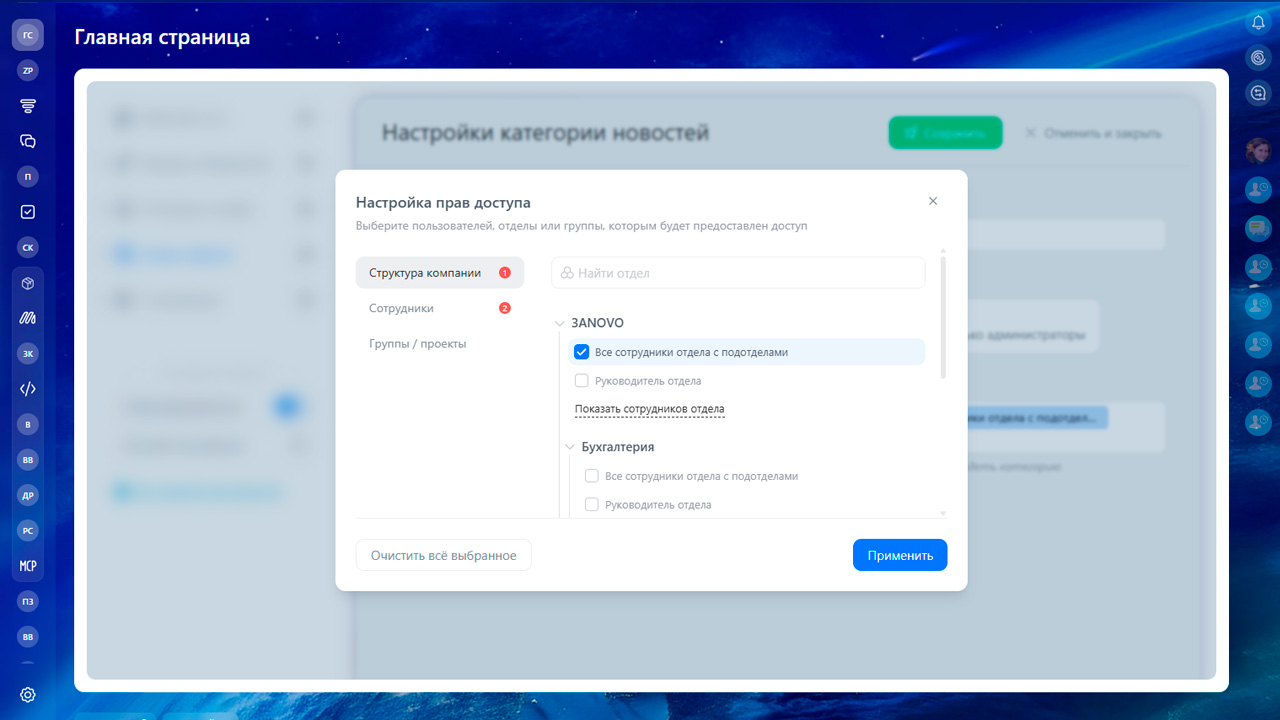Click the Применить button
1280x720 pixels.
pyautogui.click(x=900, y=555)
